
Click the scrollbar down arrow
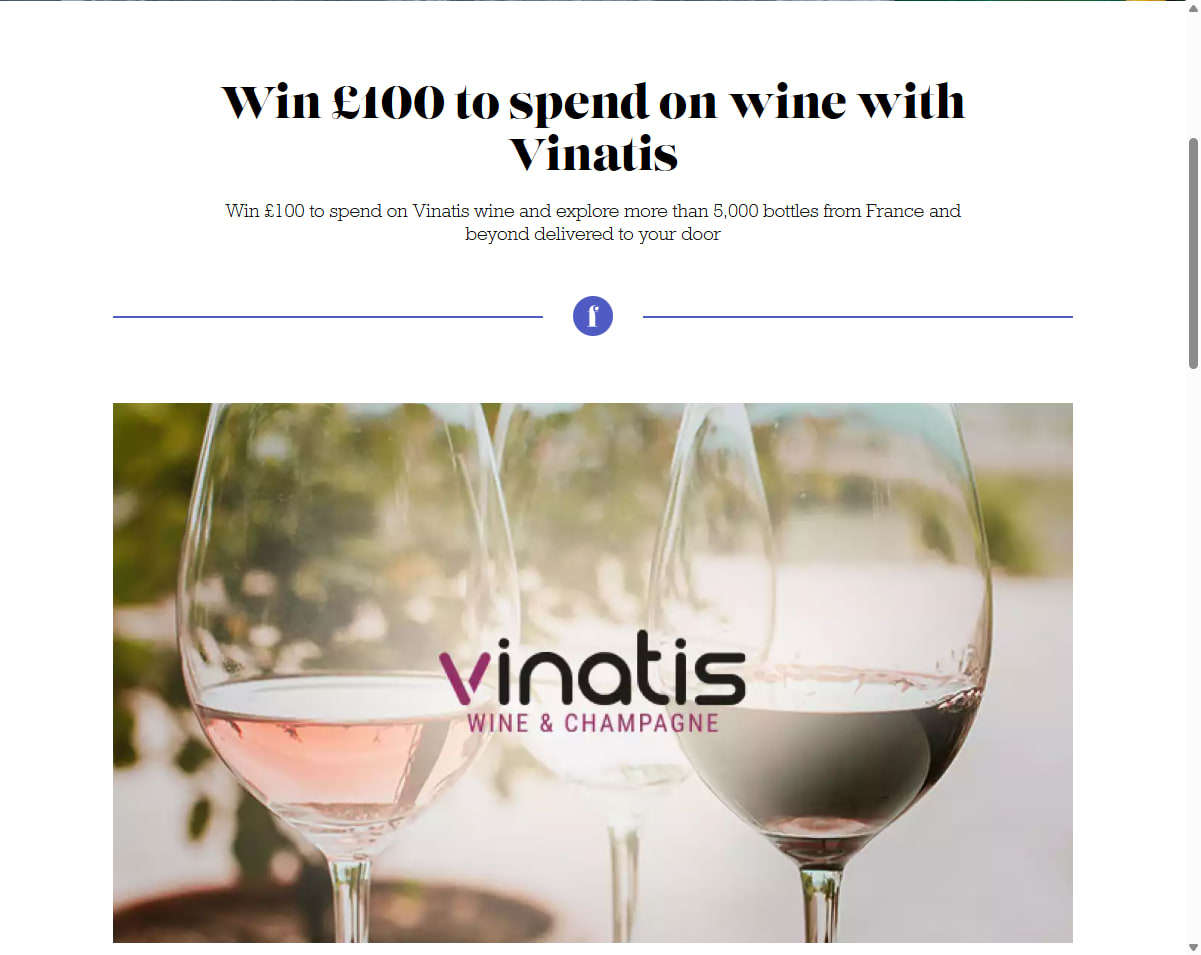pyautogui.click(x=1193, y=947)
